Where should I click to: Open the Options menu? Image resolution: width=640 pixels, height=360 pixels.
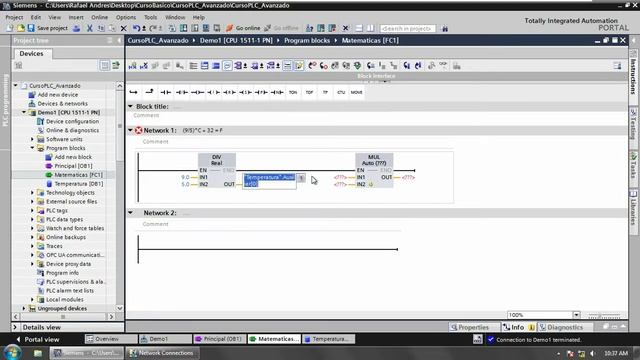tap(126, 17)
